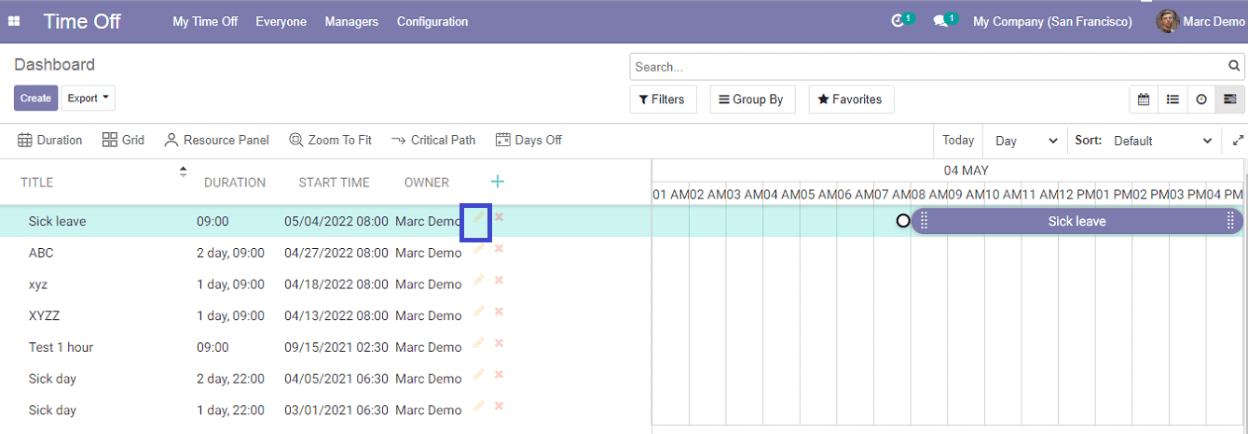Open the Sort Default dropdown

click(x=1163, y=141)
